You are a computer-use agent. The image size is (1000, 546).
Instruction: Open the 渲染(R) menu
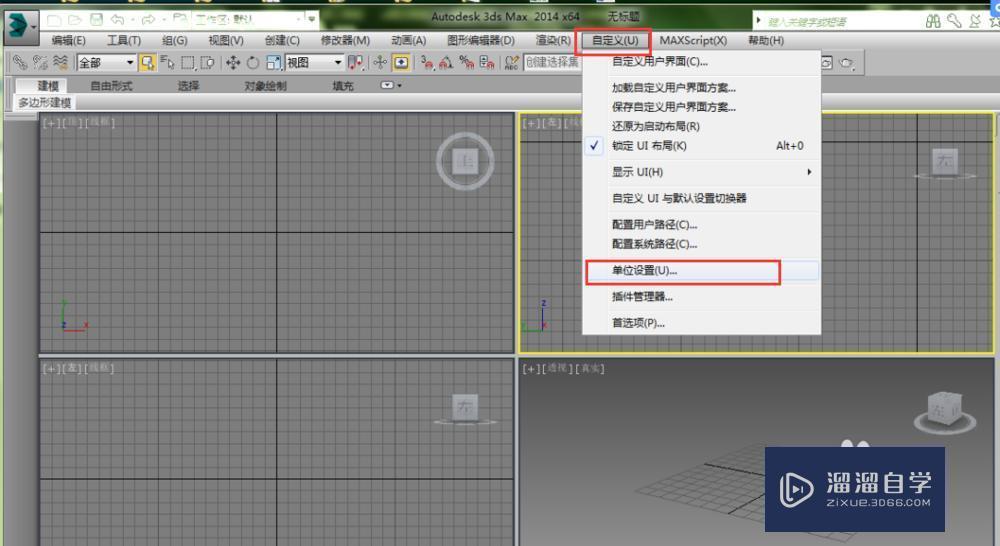coord(553,40)
